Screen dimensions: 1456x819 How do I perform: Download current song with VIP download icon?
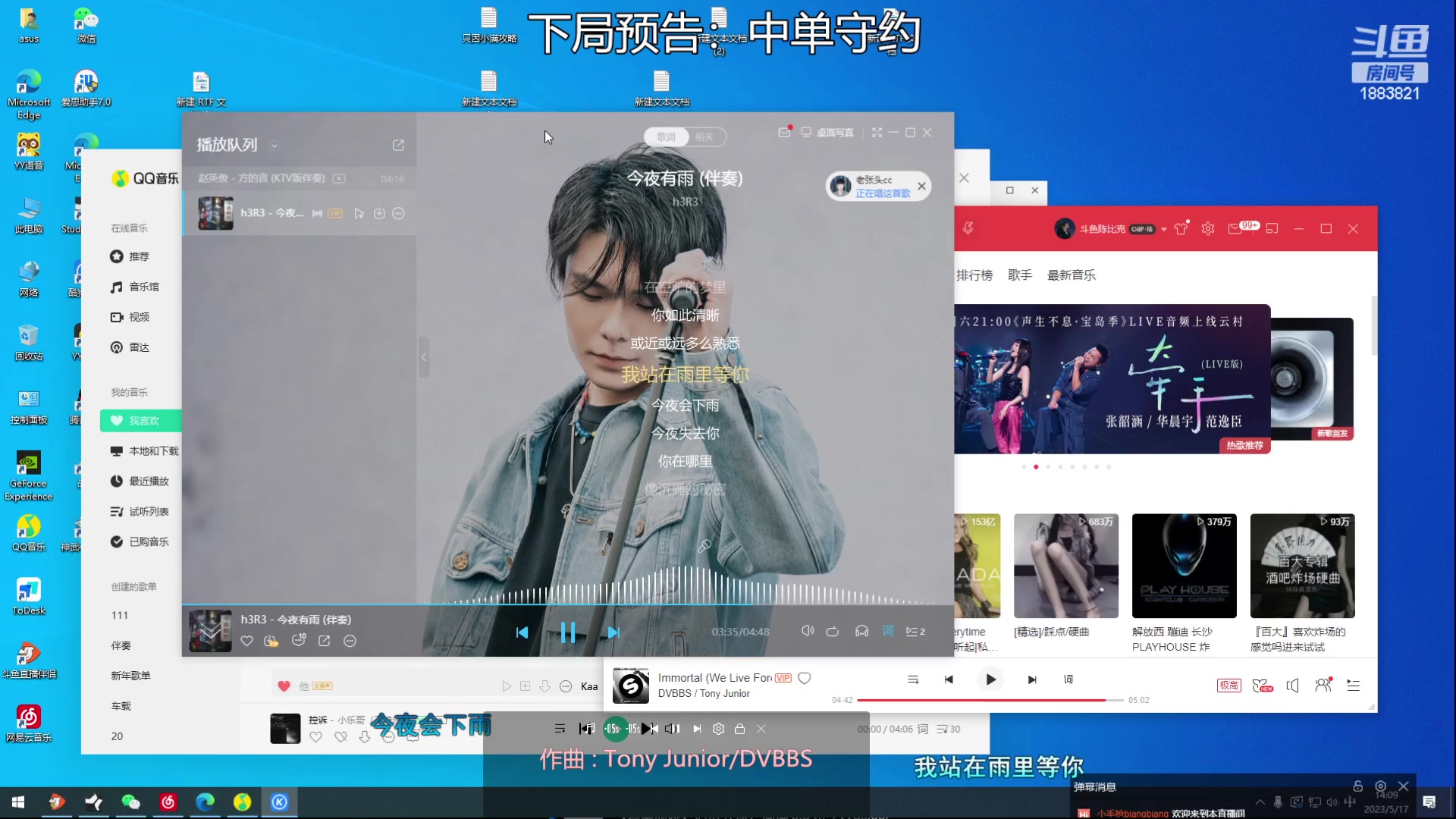pyautogui.click(x=271, y=641)
